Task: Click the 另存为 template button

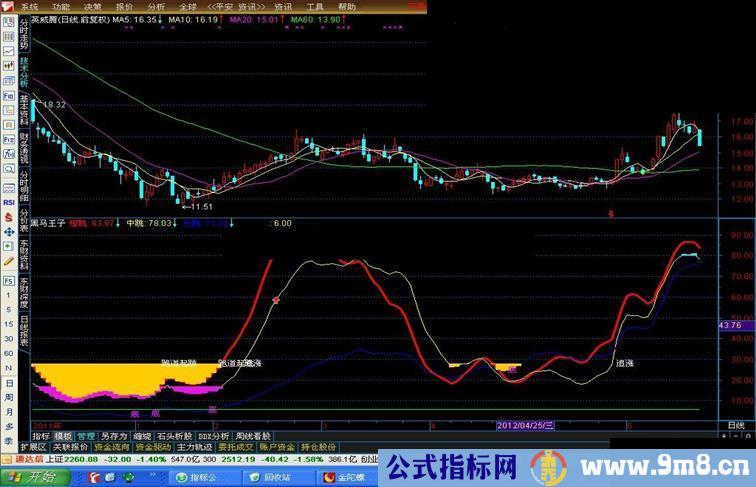Action: [x=114, y=436]
